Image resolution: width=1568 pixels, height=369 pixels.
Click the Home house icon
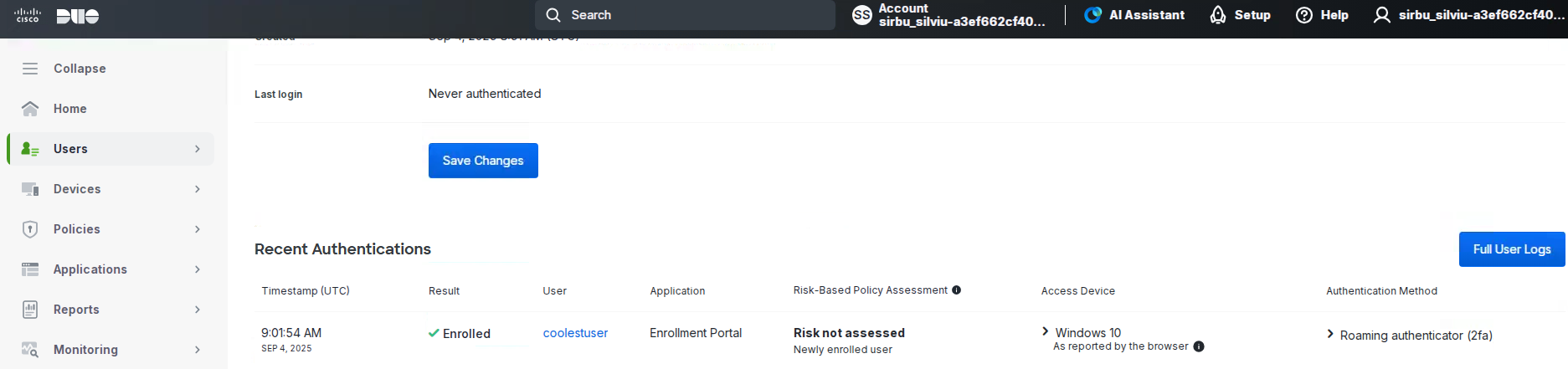[30, 109]
